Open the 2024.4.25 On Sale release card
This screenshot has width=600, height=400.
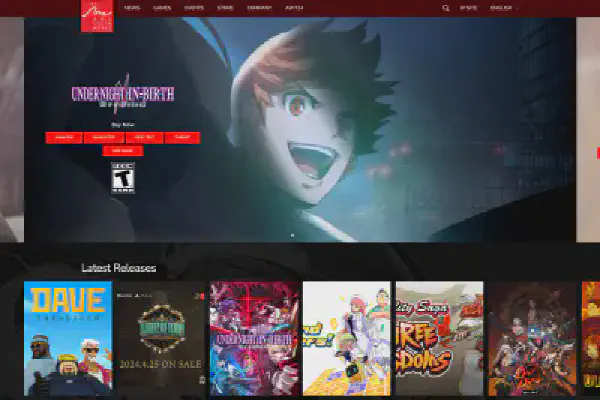click(x=161, y=338)
